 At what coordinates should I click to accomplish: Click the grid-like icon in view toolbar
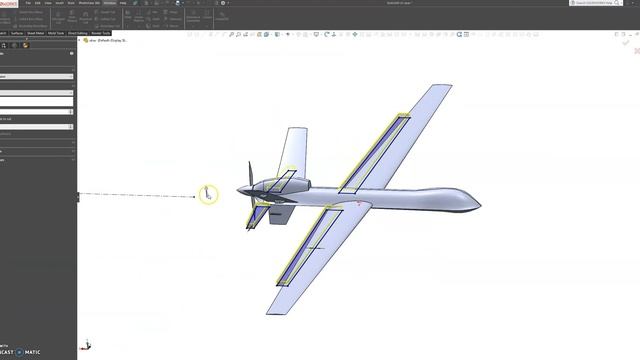click(466, 35)
